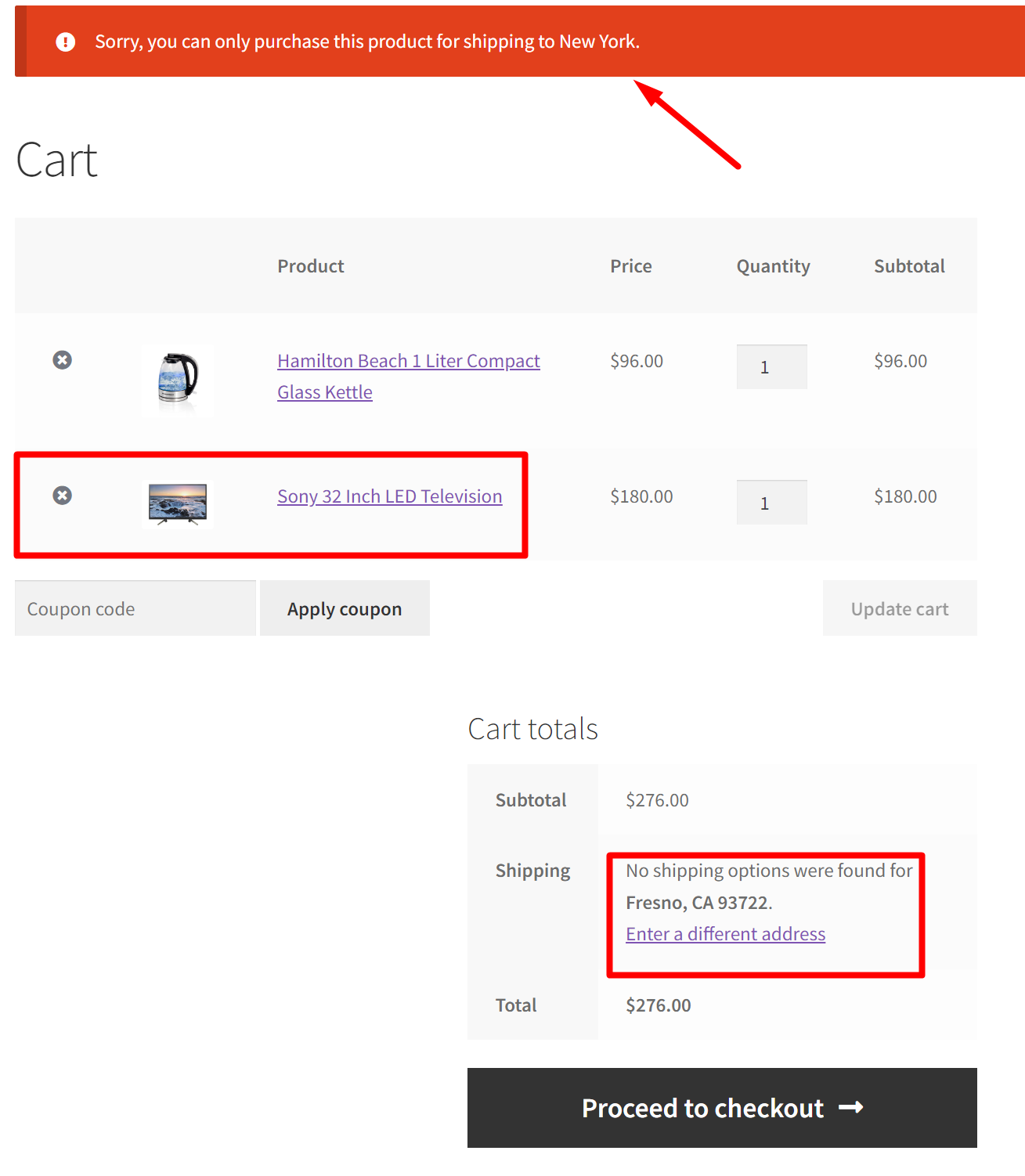Remove the Hamilton Beach Glass Kettle from cart

click(62, 359)
